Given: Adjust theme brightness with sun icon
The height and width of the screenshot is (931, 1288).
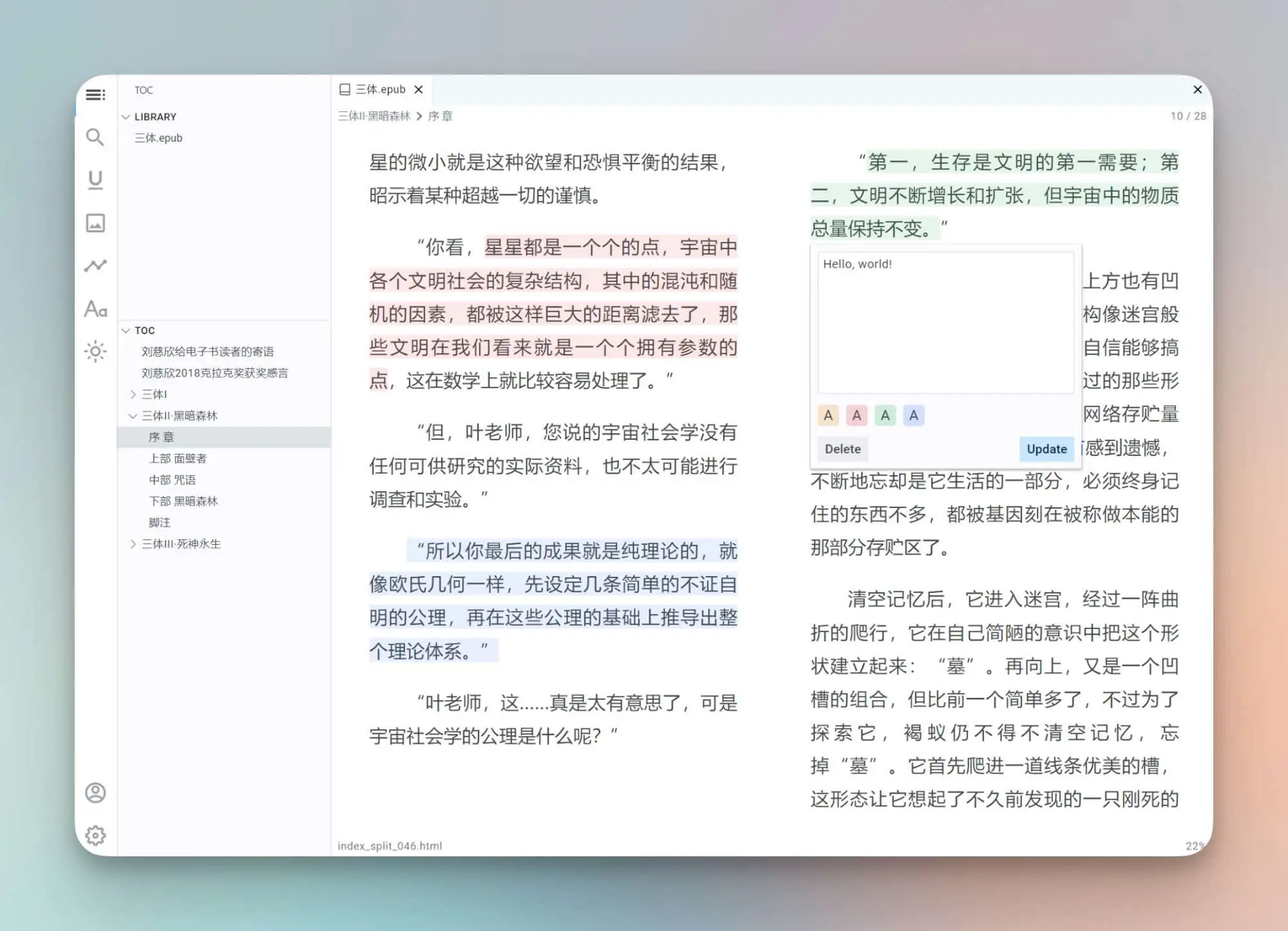Looking at the screenshot, I should click(95, 352).
